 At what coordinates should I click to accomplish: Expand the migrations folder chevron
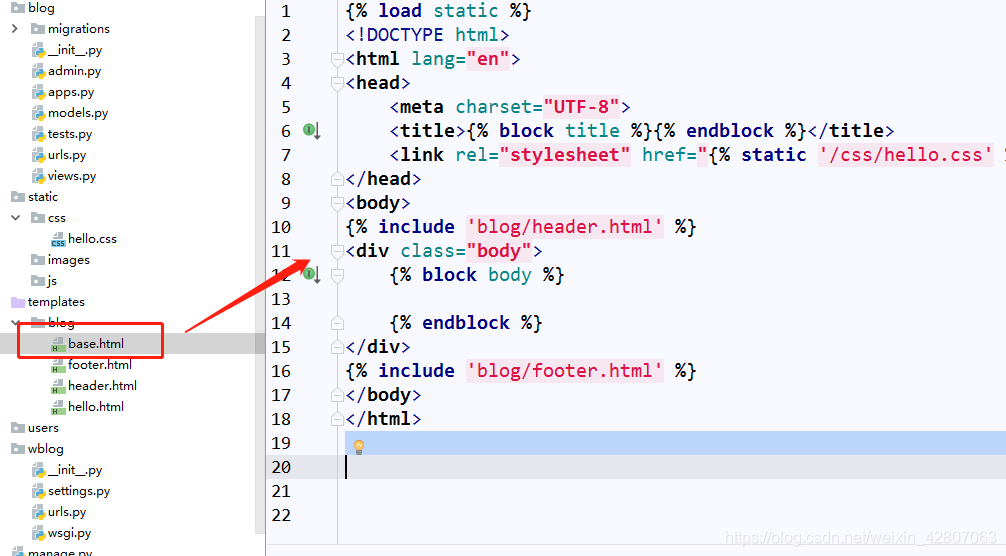[15, 29]
